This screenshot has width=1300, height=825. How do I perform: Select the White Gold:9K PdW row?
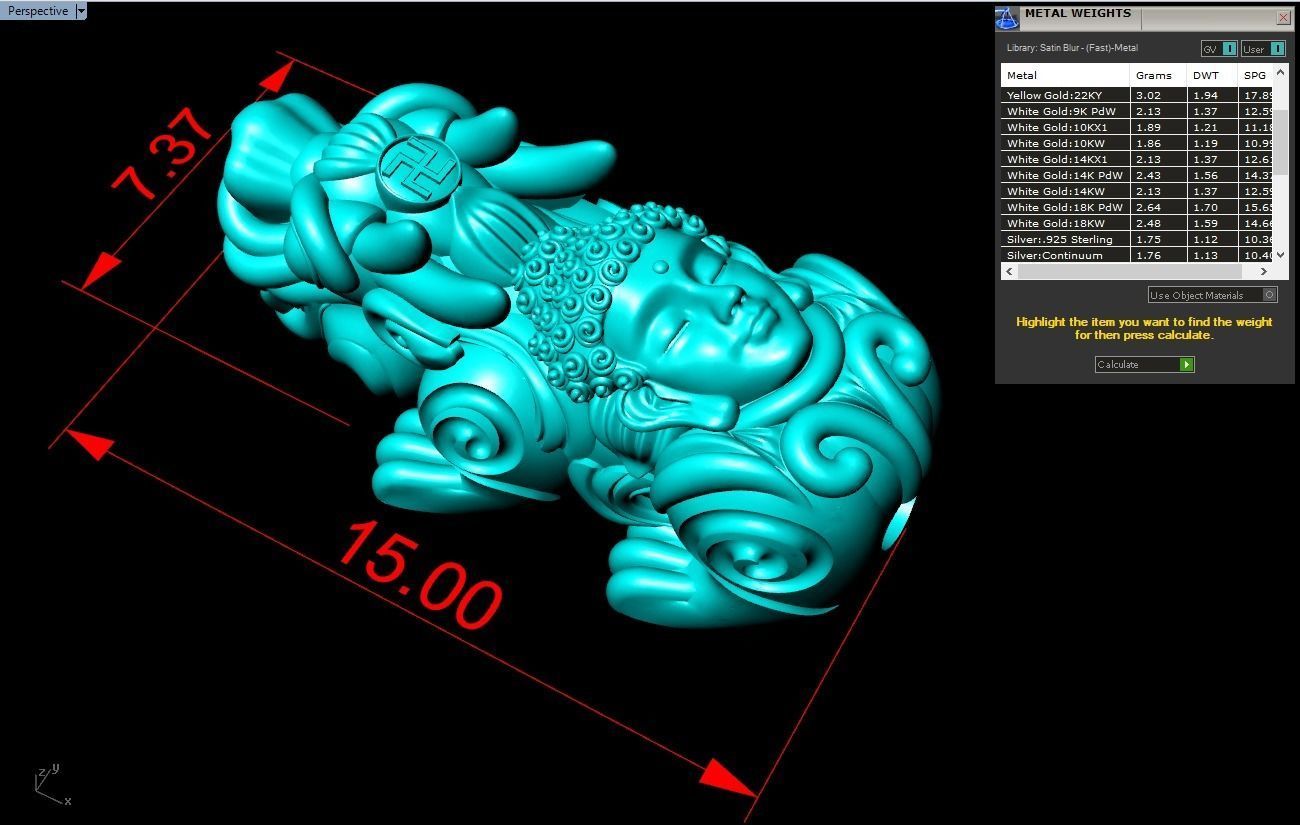coord(1137,111)
